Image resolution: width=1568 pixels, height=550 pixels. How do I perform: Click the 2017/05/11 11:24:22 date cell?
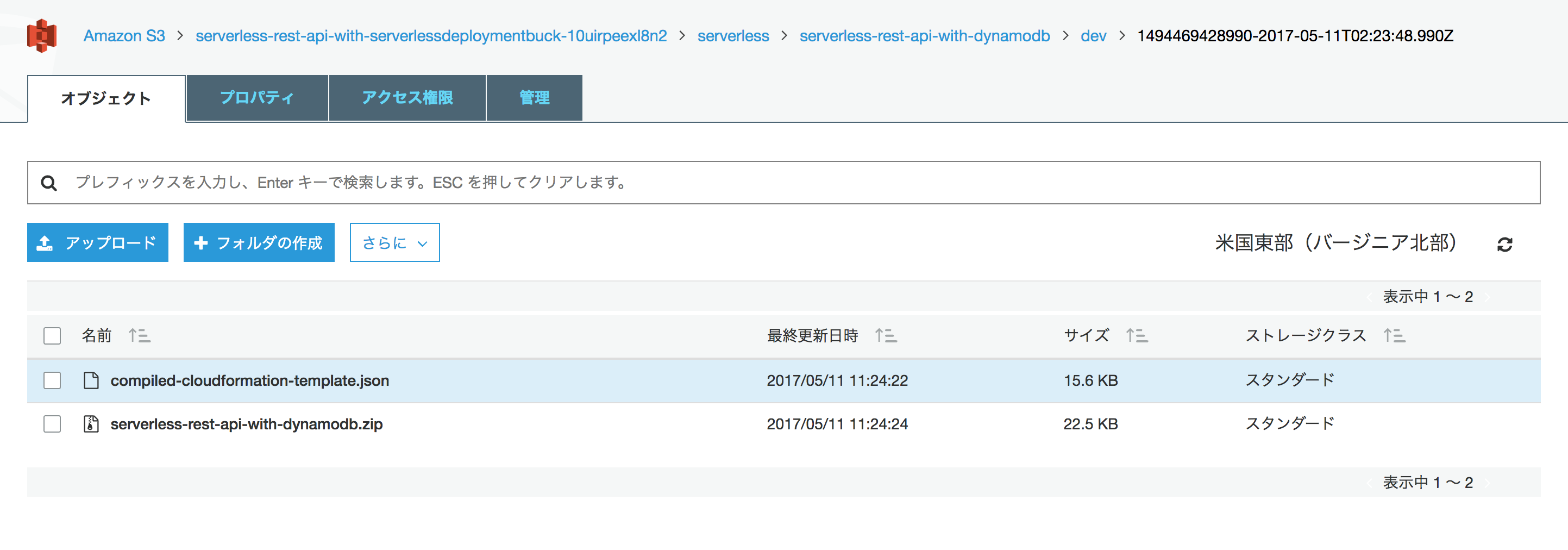coord(837,380)
